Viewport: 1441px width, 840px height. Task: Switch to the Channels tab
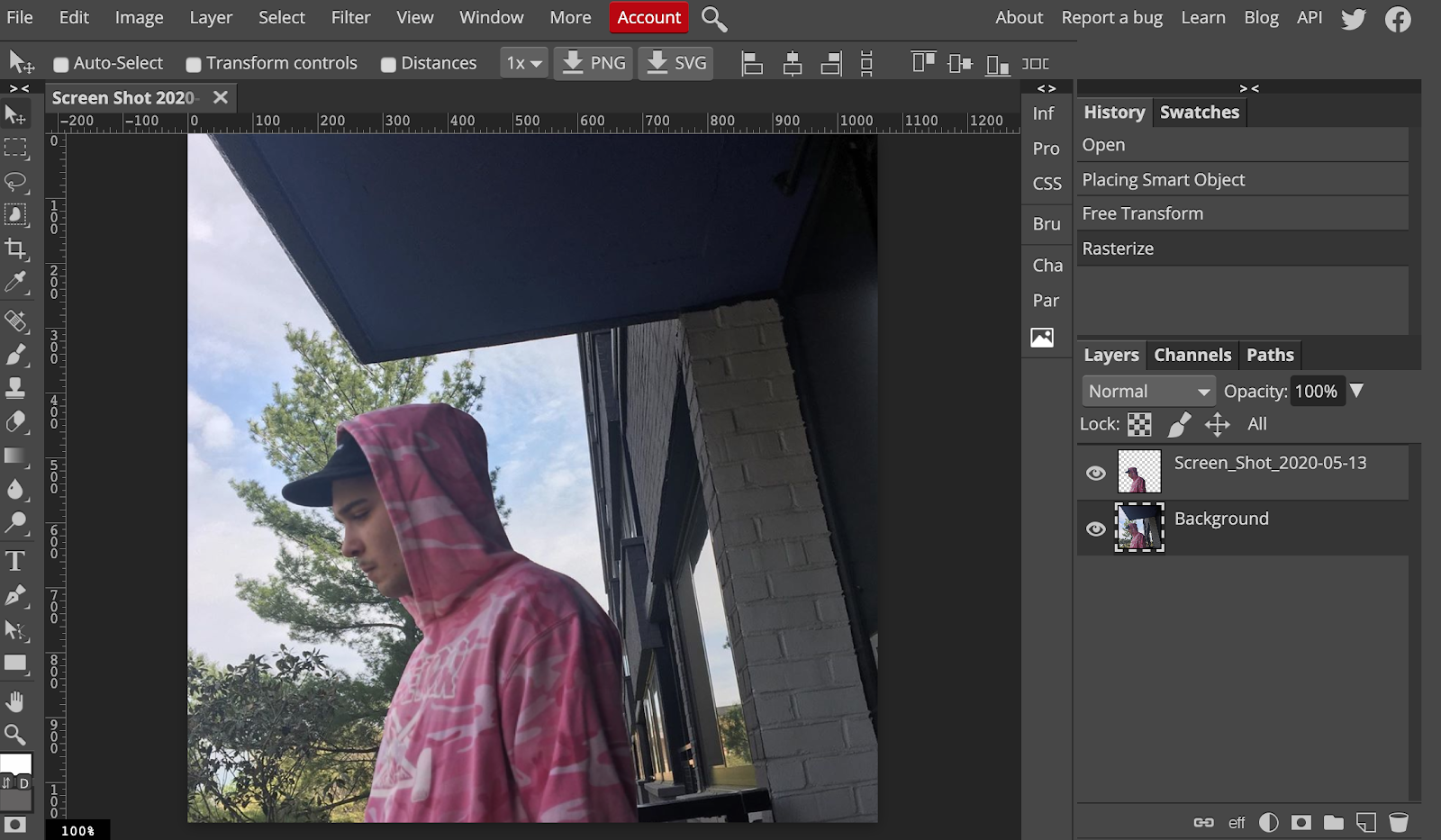click(1192, 355)
